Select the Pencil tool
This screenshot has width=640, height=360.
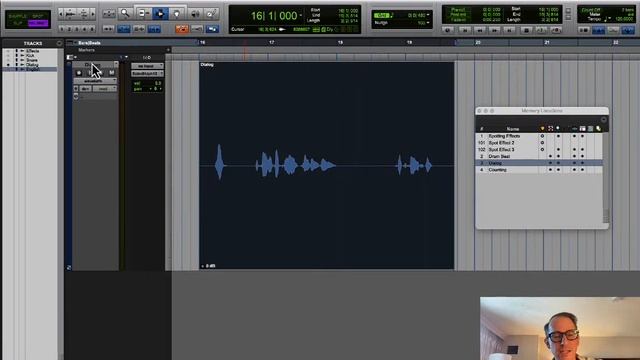point(211,14)
